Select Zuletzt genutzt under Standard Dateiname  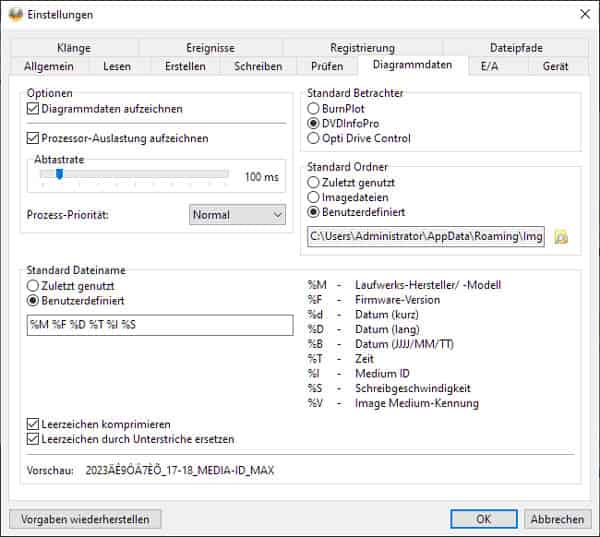tap(33, 284)
